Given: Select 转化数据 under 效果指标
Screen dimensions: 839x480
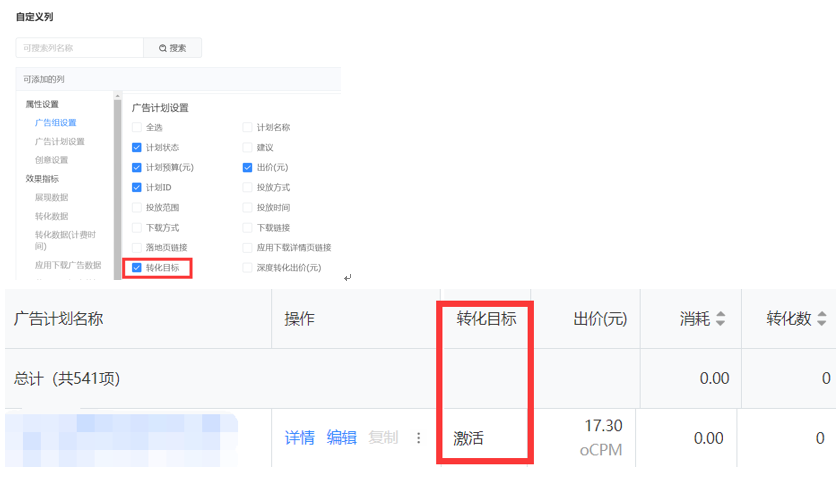Looking at the screenshot, I should point(51,216).
